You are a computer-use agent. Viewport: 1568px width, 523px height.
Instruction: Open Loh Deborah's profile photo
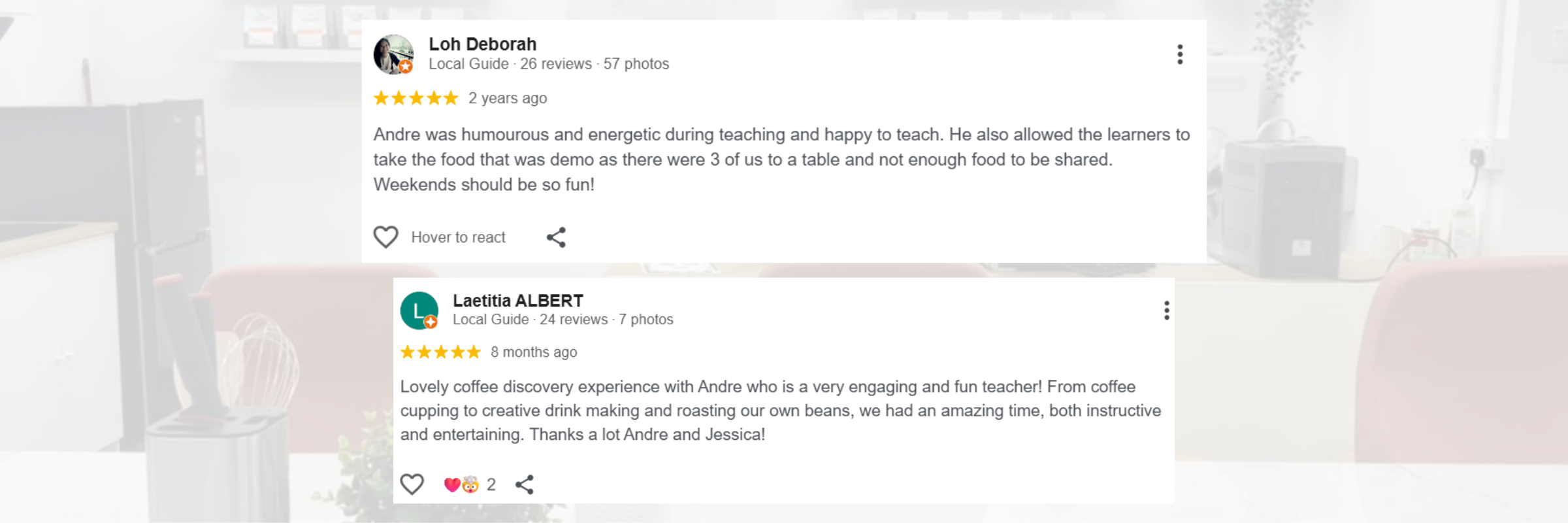(x=393, y=54)
